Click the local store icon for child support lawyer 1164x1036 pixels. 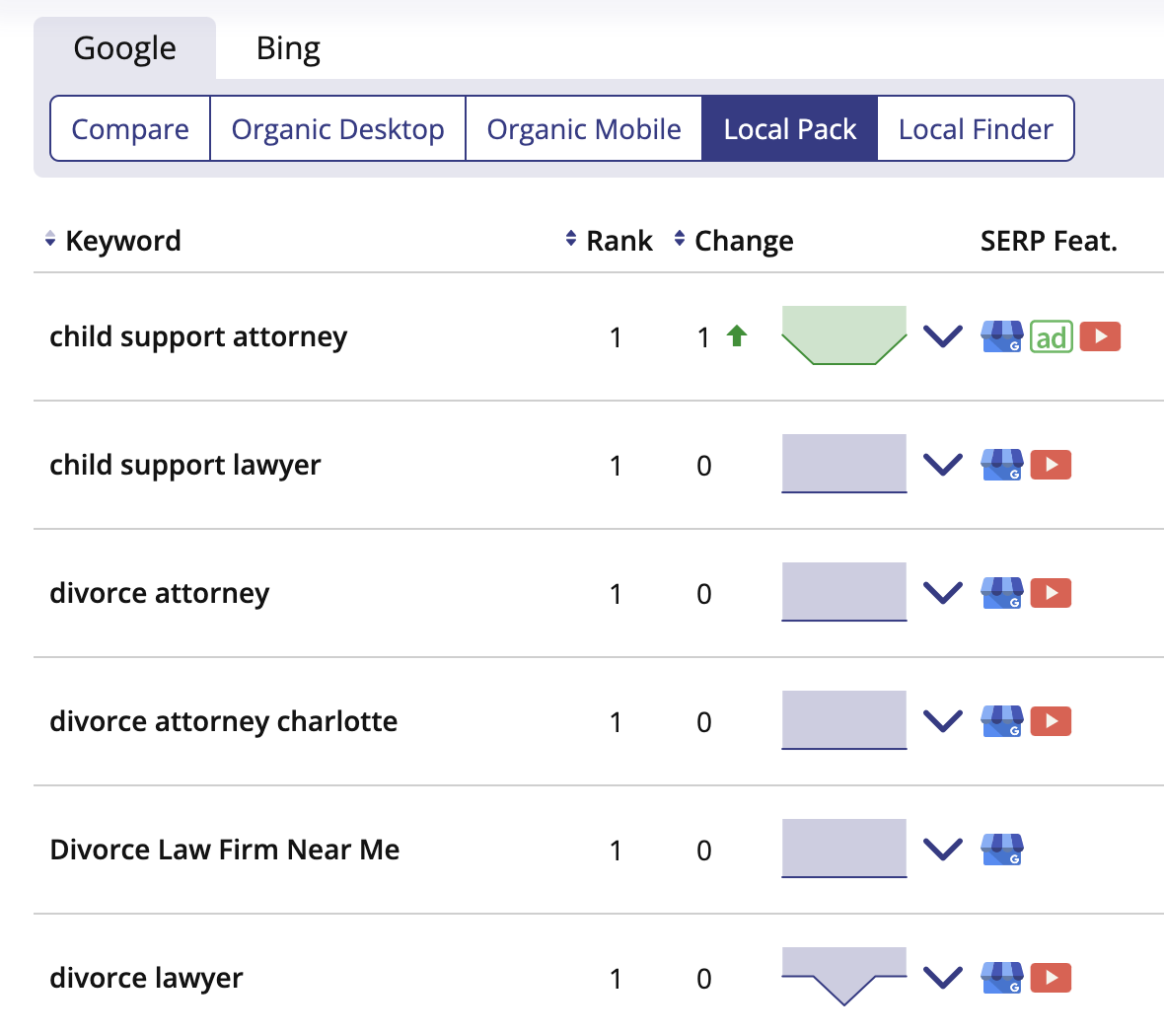point(1001,465)
